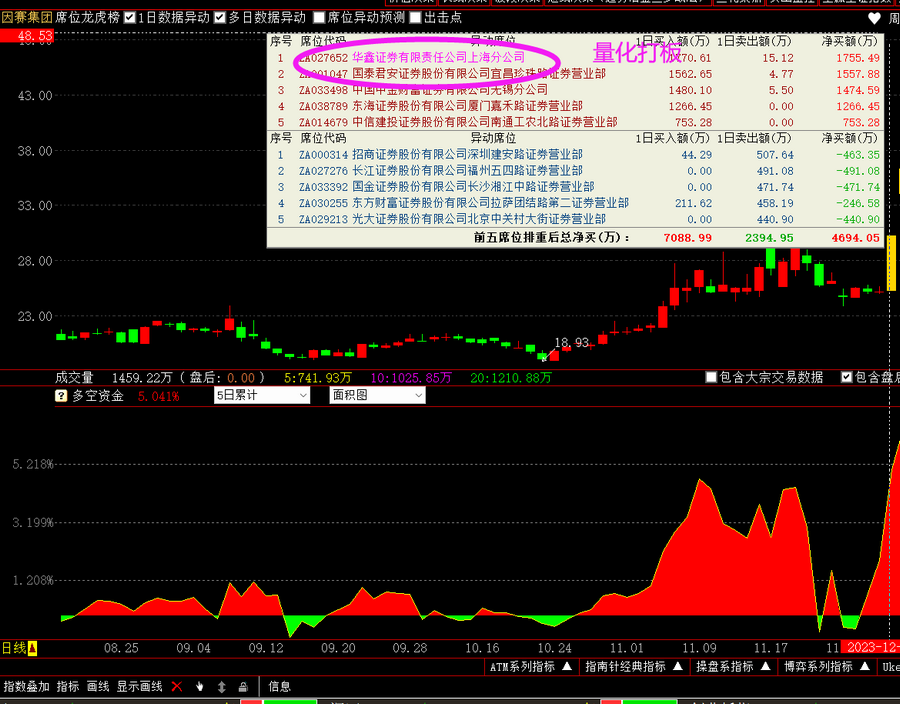Screen dimensions: 900x704
Task: Select the 中国中金财富证券 无锡分公司 row
Action: pyautogui.click(x=575, y=90)
